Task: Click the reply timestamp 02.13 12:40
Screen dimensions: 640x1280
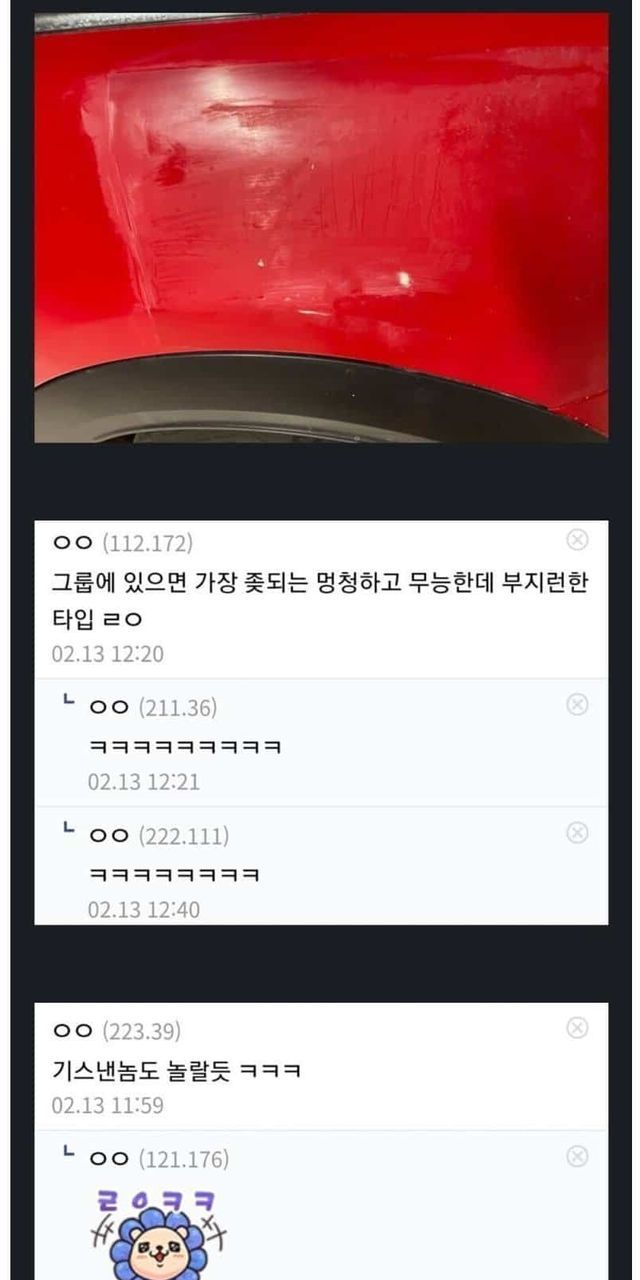Action: pos(144,910)
